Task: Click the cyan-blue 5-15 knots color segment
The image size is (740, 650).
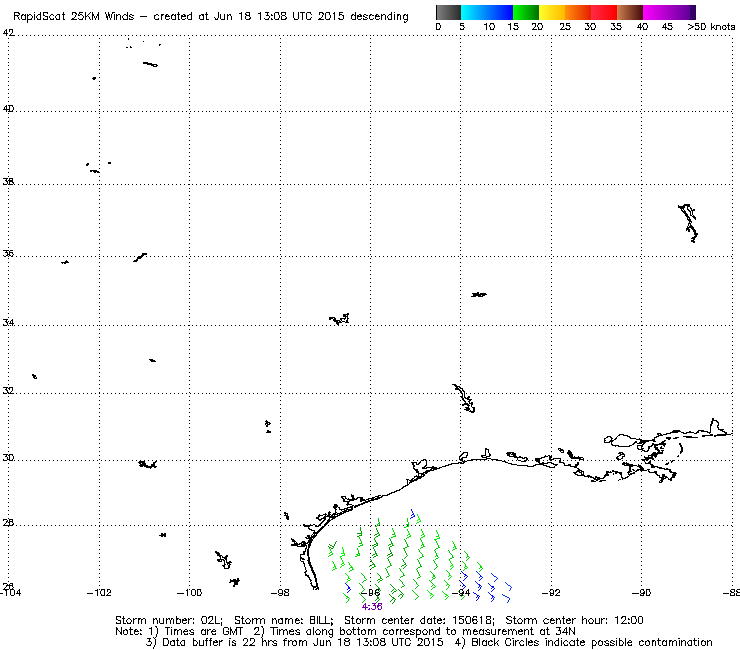Action: 487,12
